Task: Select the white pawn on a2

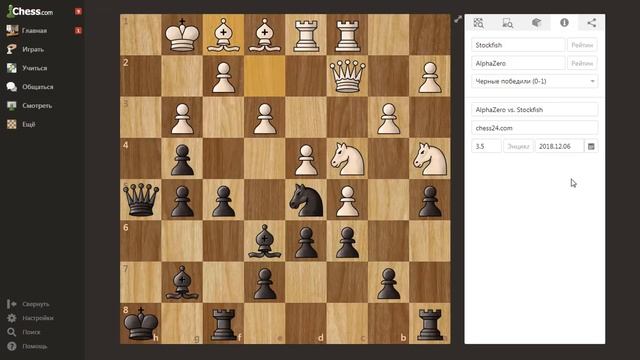Action: point(430,76)
